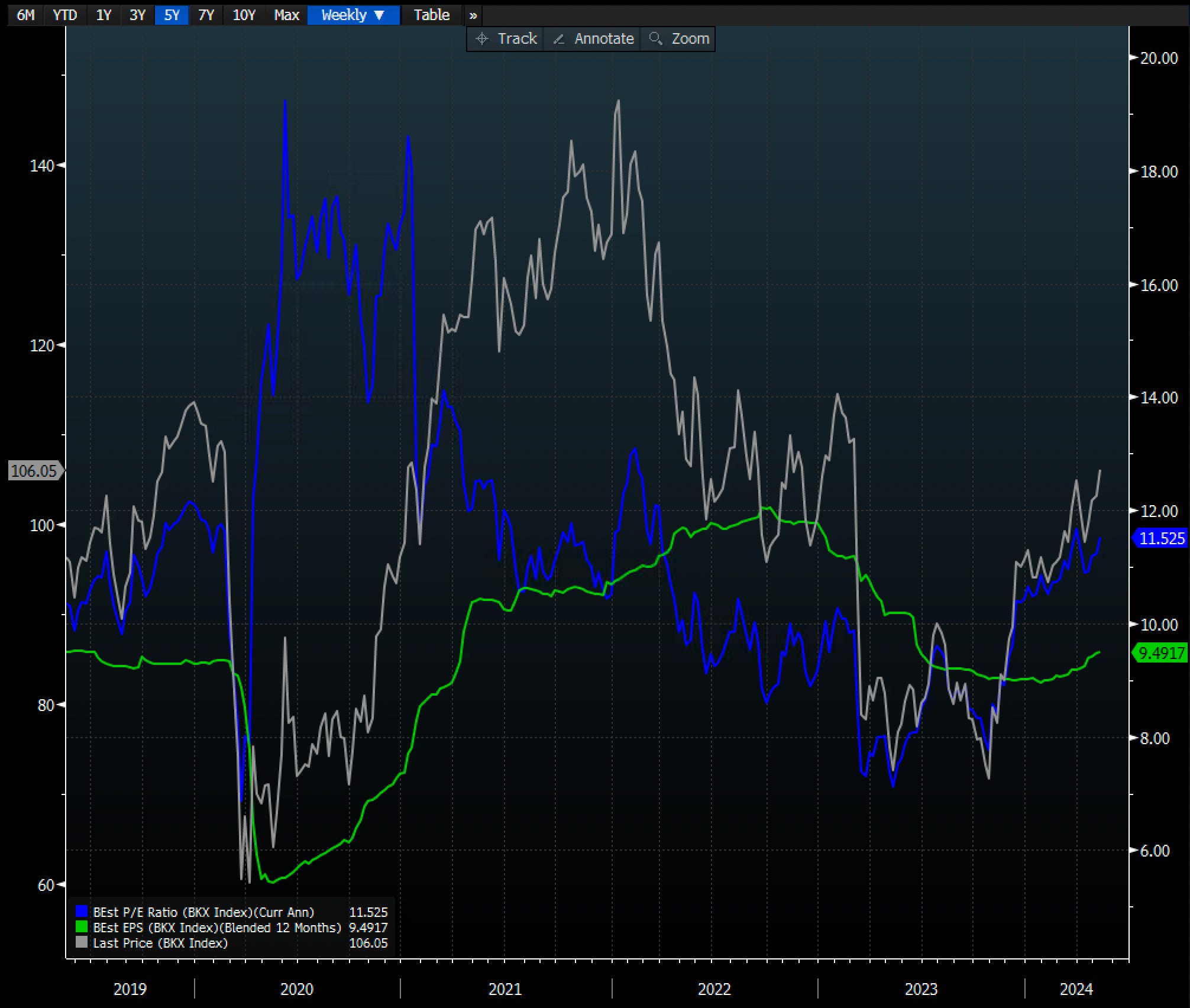Click the 2024 label on the time axis

[x=1076, y=988]
